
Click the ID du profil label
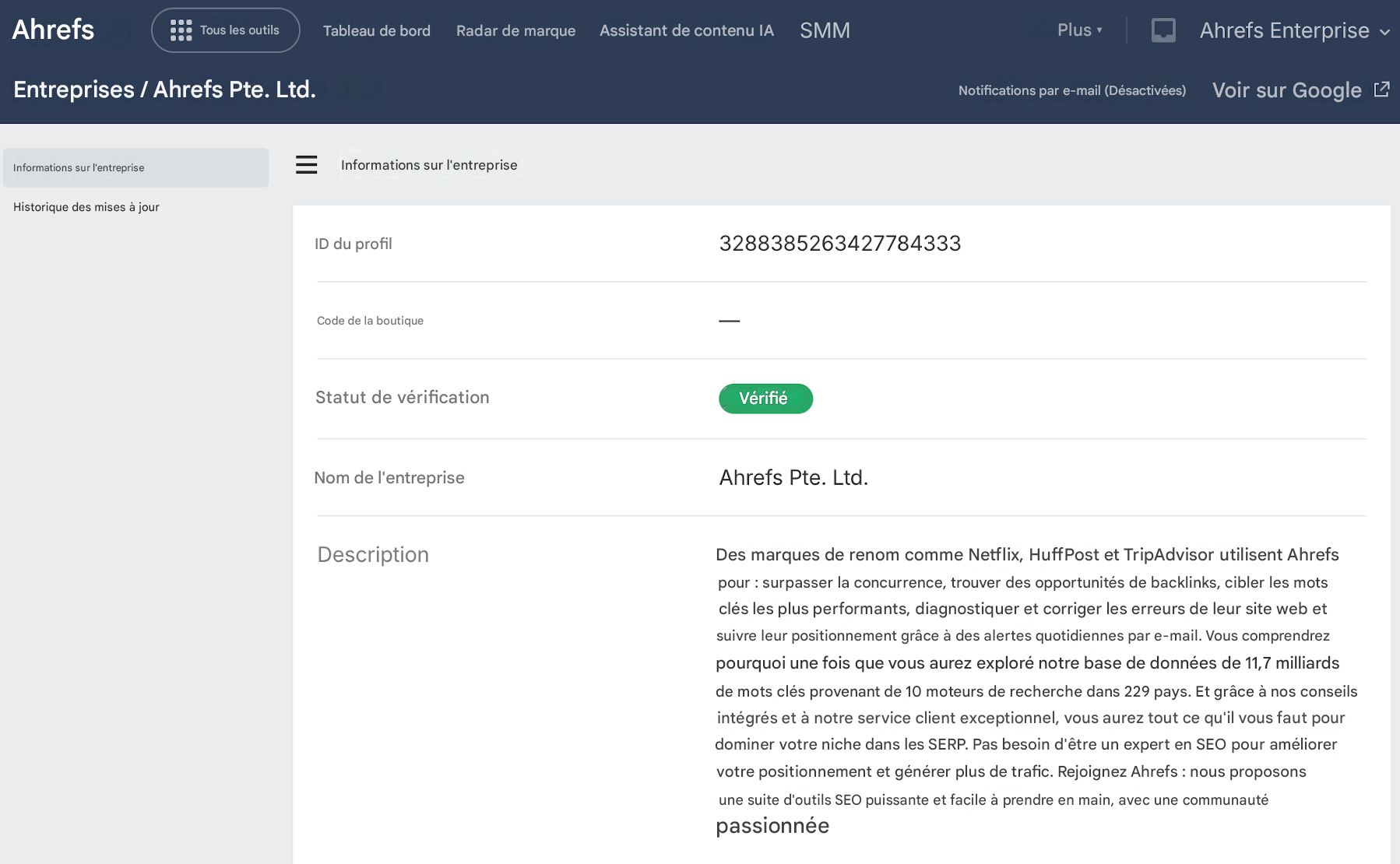click(x=354, y=244)
